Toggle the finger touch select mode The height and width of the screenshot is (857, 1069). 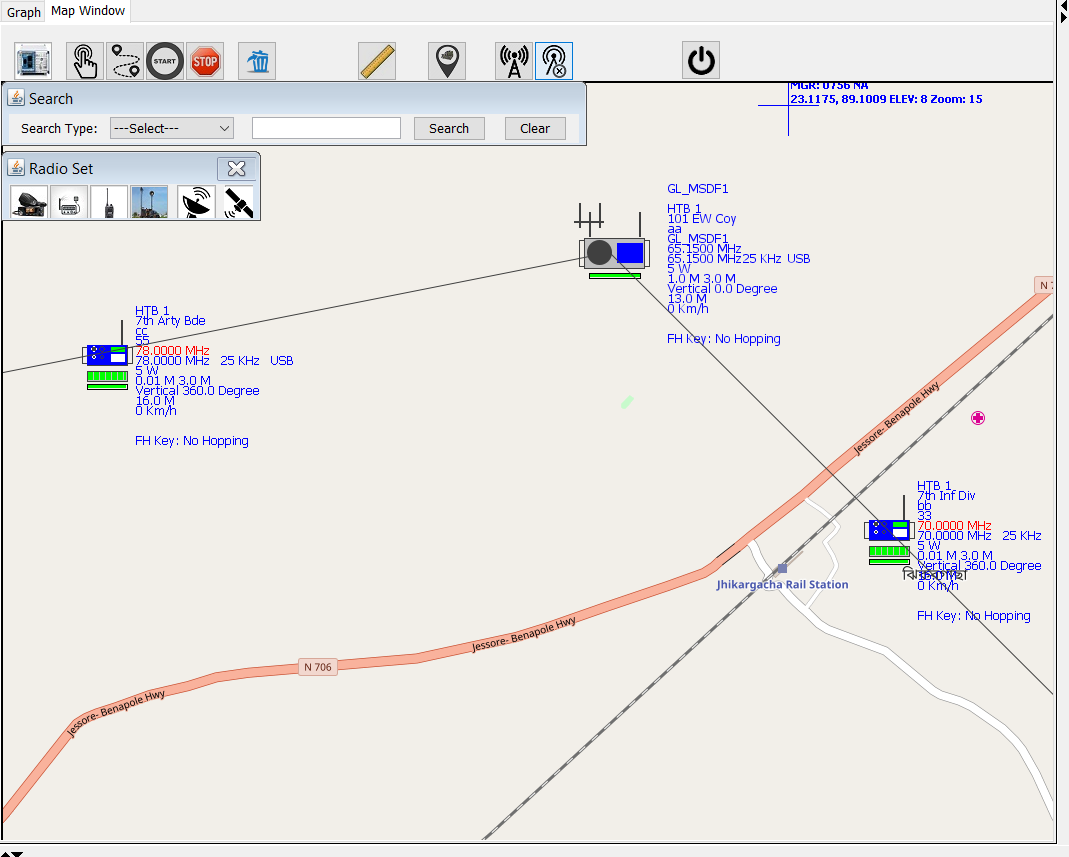pos(85,61)
